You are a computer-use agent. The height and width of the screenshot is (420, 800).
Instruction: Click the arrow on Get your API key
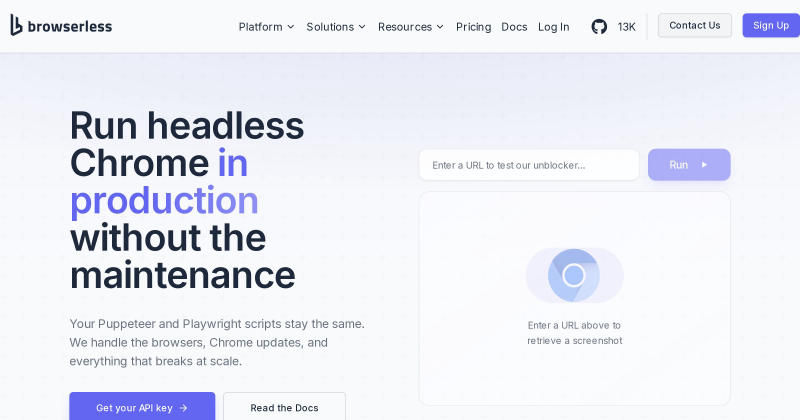184,408
